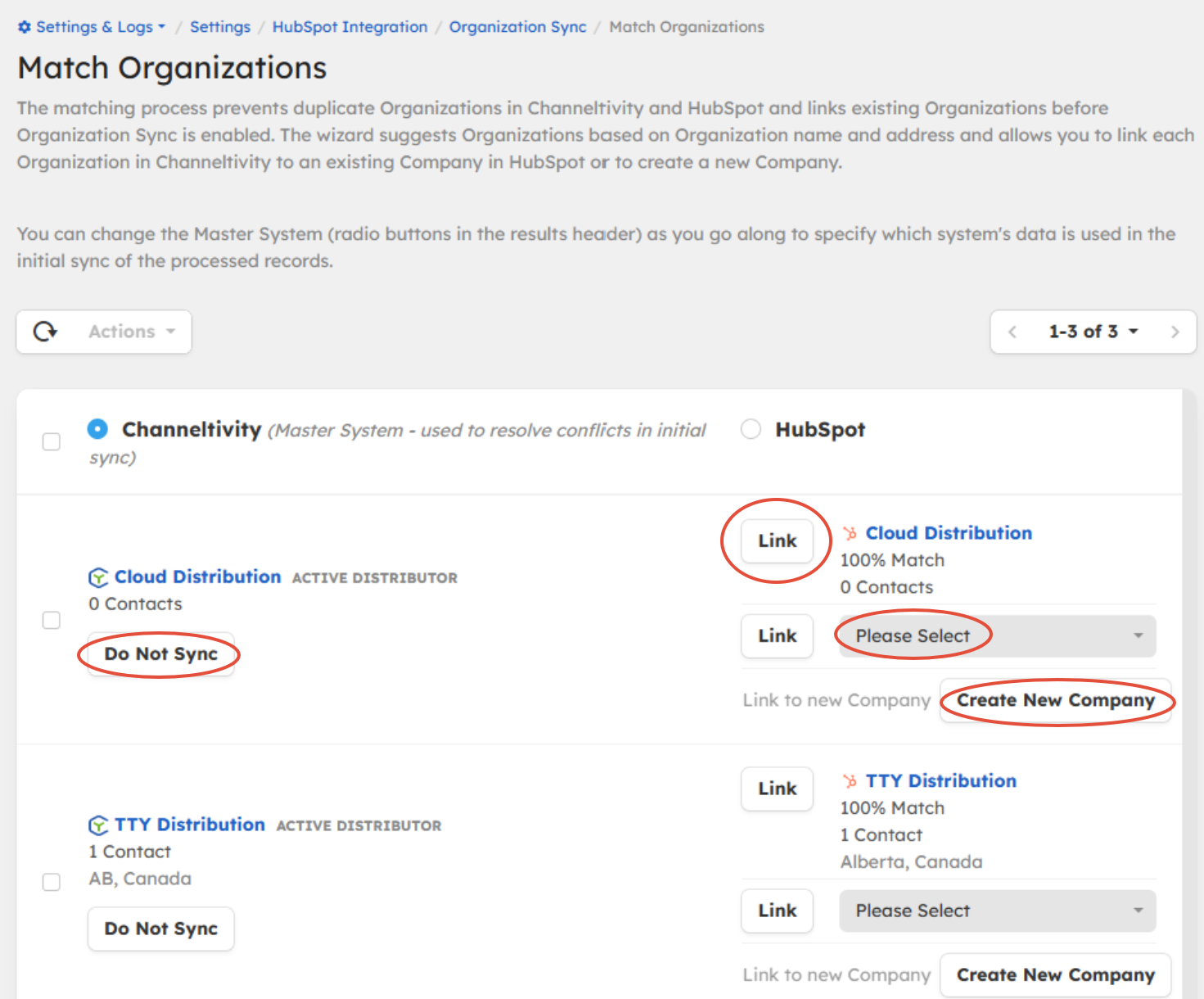Click the Alberta, Canada location text
This screenshot has width=1204, height=999.
click(x=911, y=862)
